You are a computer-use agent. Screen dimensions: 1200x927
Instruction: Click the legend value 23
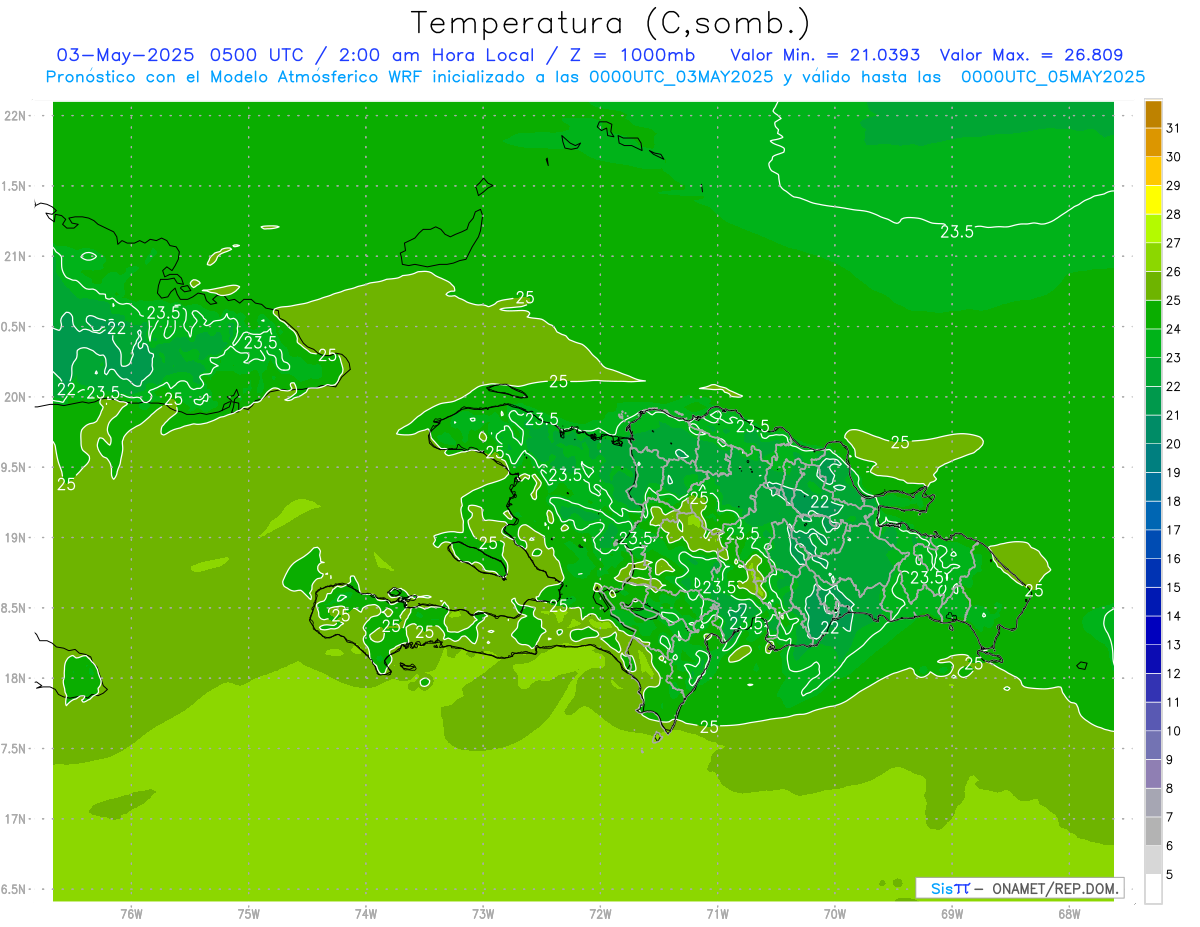pos(1173,358)
